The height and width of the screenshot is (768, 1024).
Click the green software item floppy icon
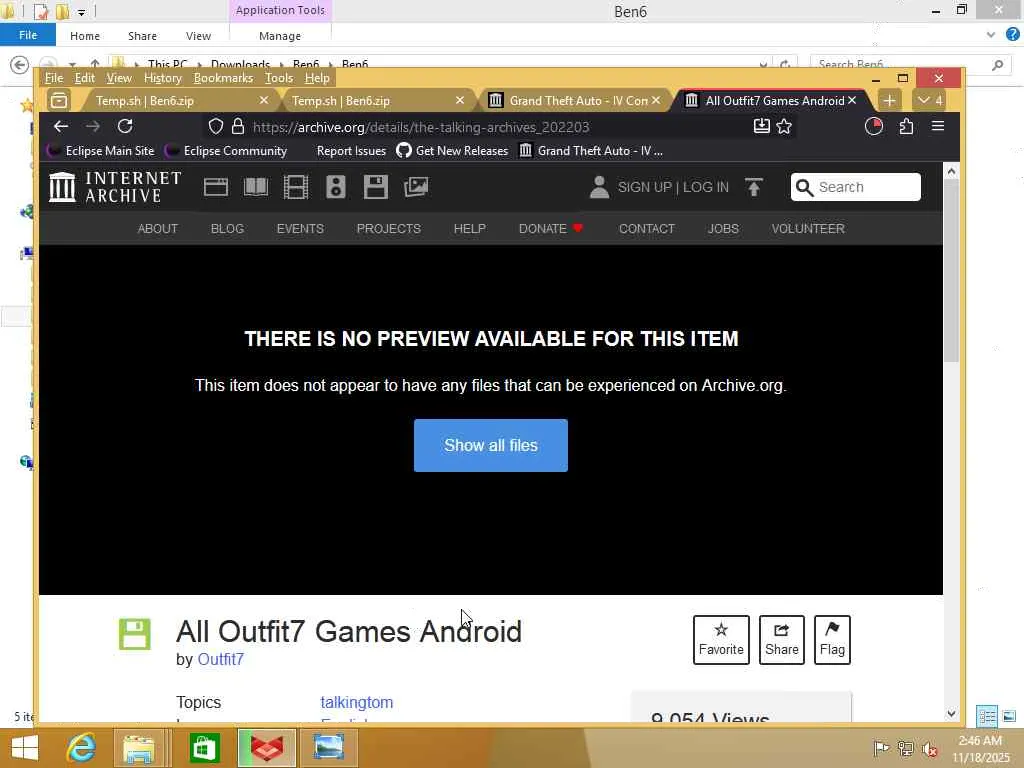(135, 634)
